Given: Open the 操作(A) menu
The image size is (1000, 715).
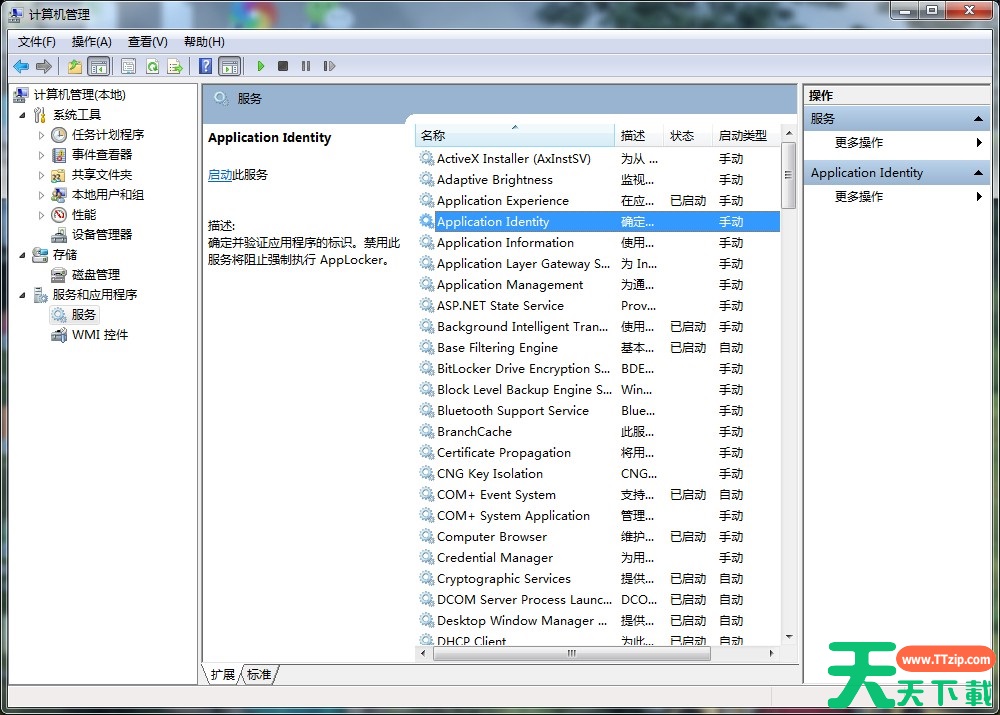Looking at the screenshot, I should click(91, 42).
